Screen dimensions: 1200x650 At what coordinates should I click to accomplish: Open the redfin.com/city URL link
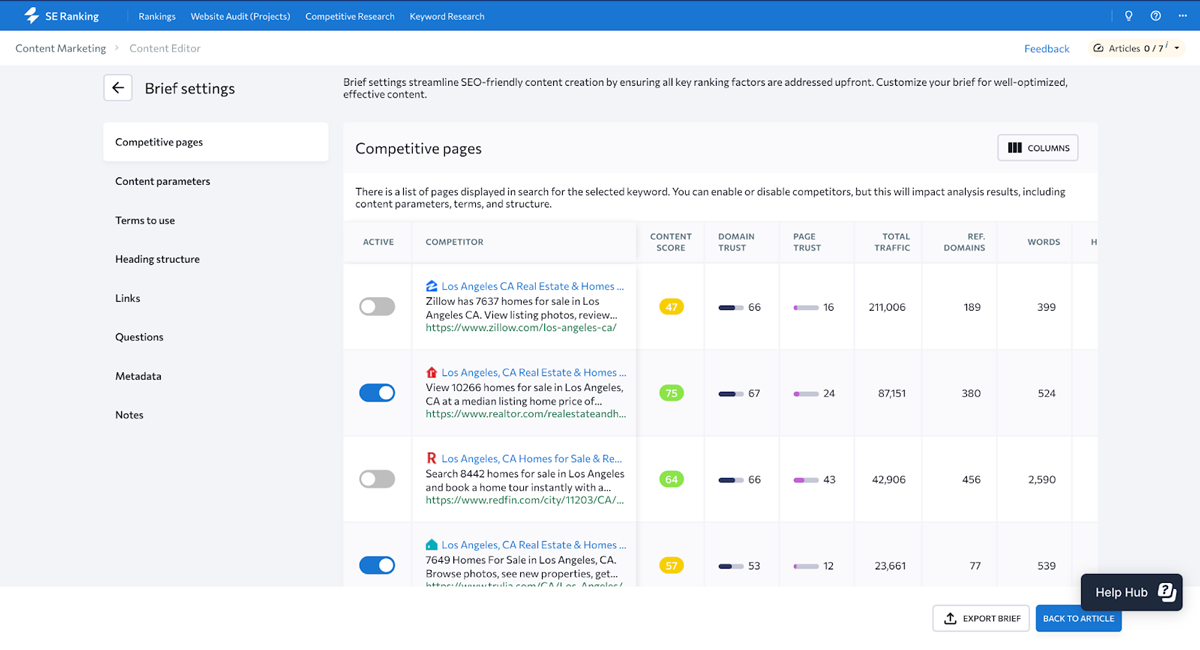(525, 500)
